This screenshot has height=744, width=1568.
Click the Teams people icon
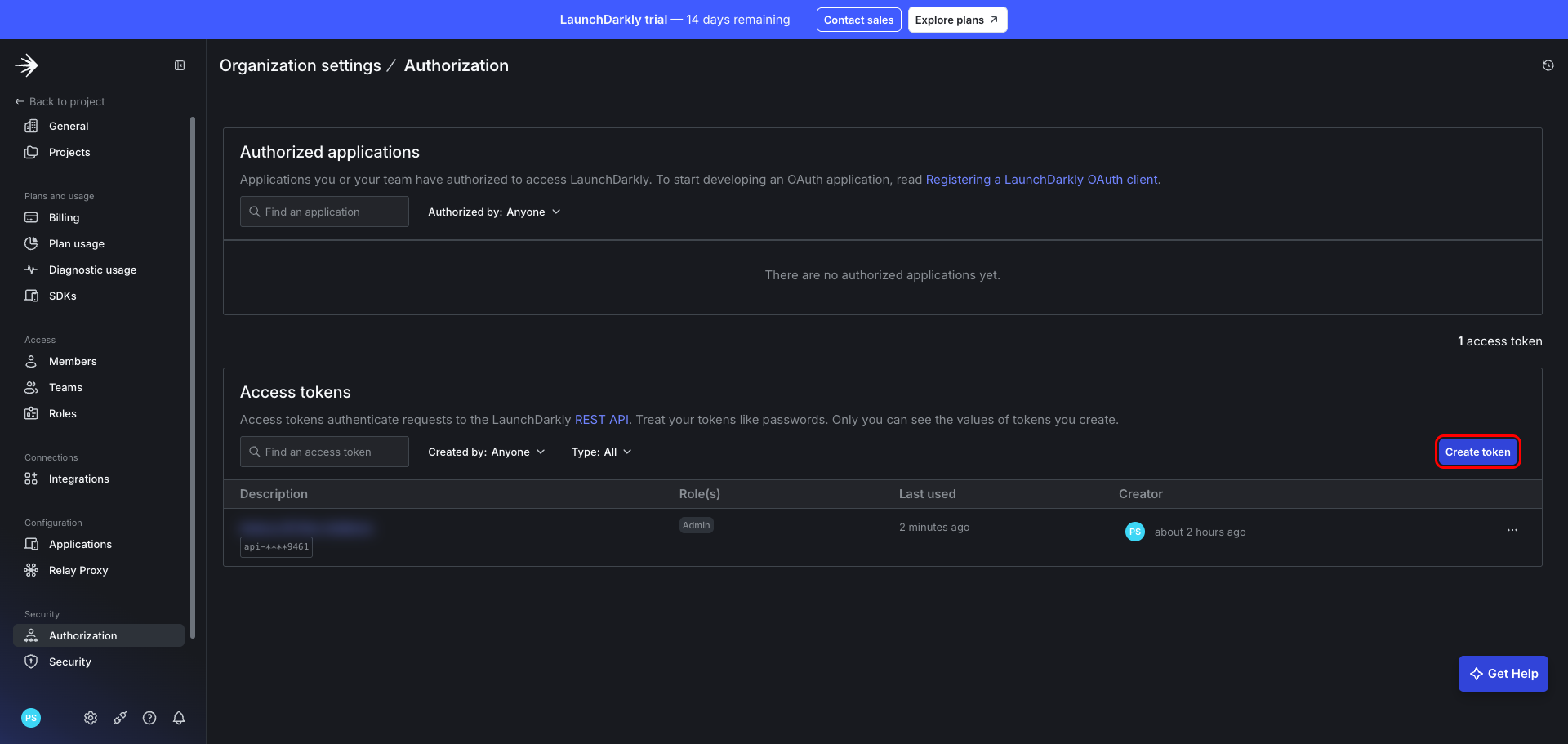(x=31, y=387)
